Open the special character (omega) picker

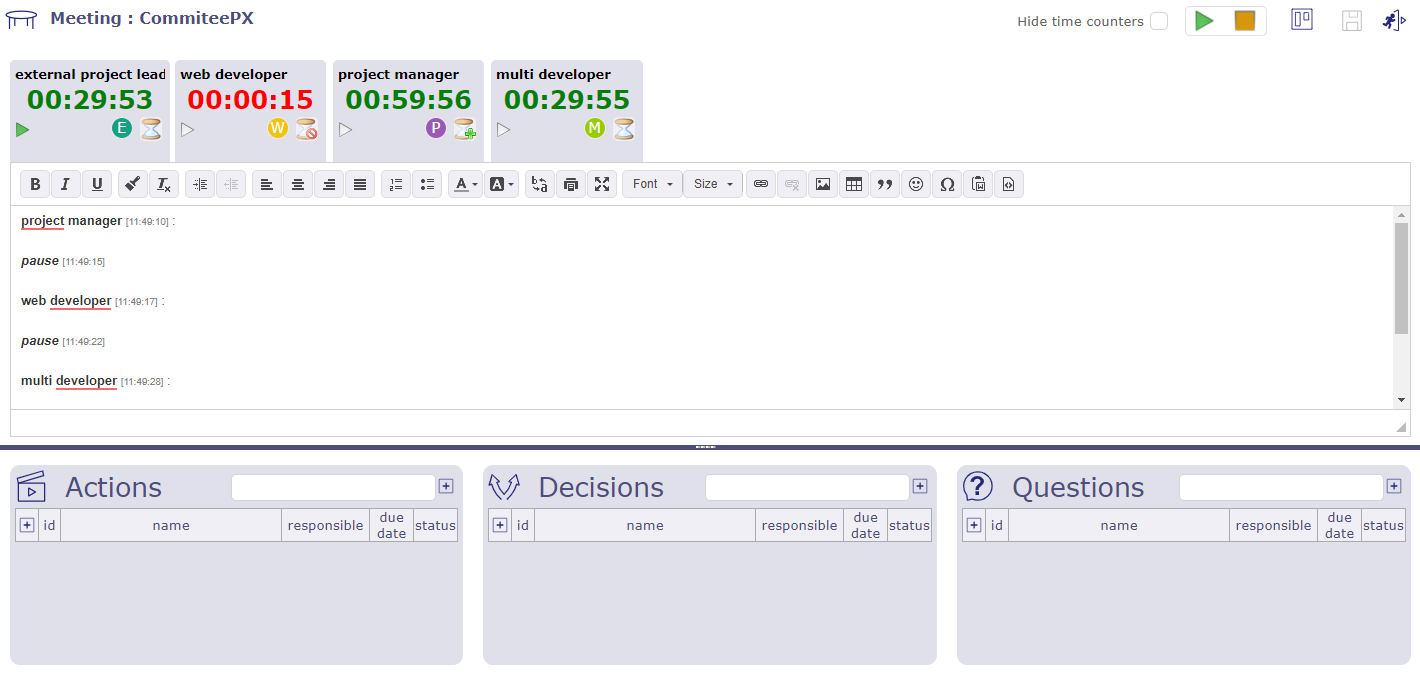coord(947,184)
